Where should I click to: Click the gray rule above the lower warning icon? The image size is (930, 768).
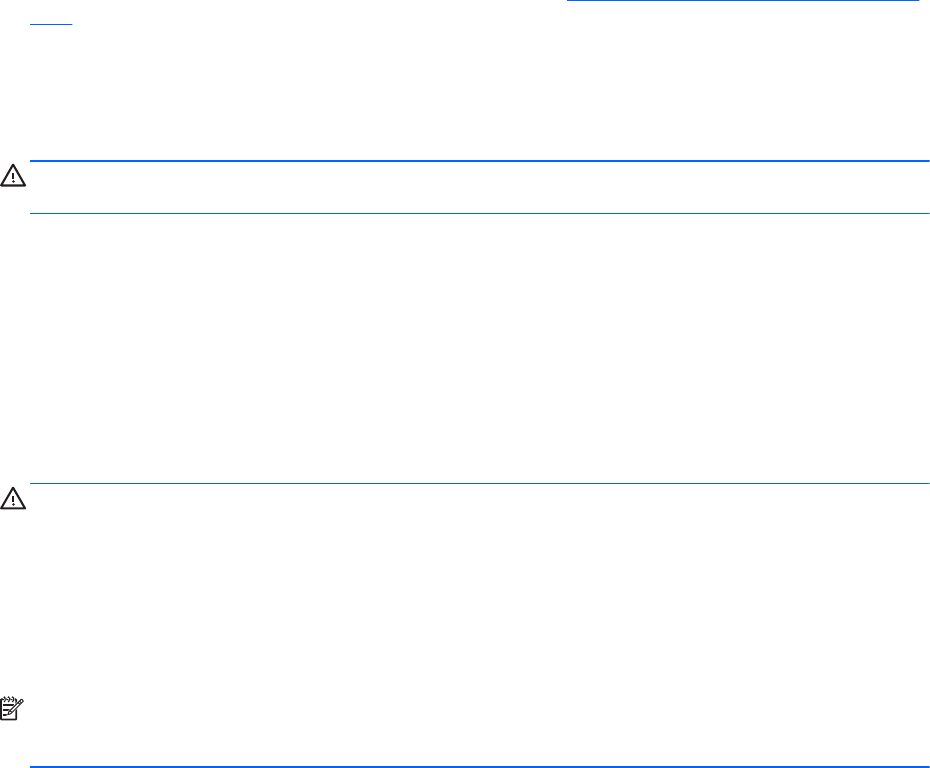480,484
